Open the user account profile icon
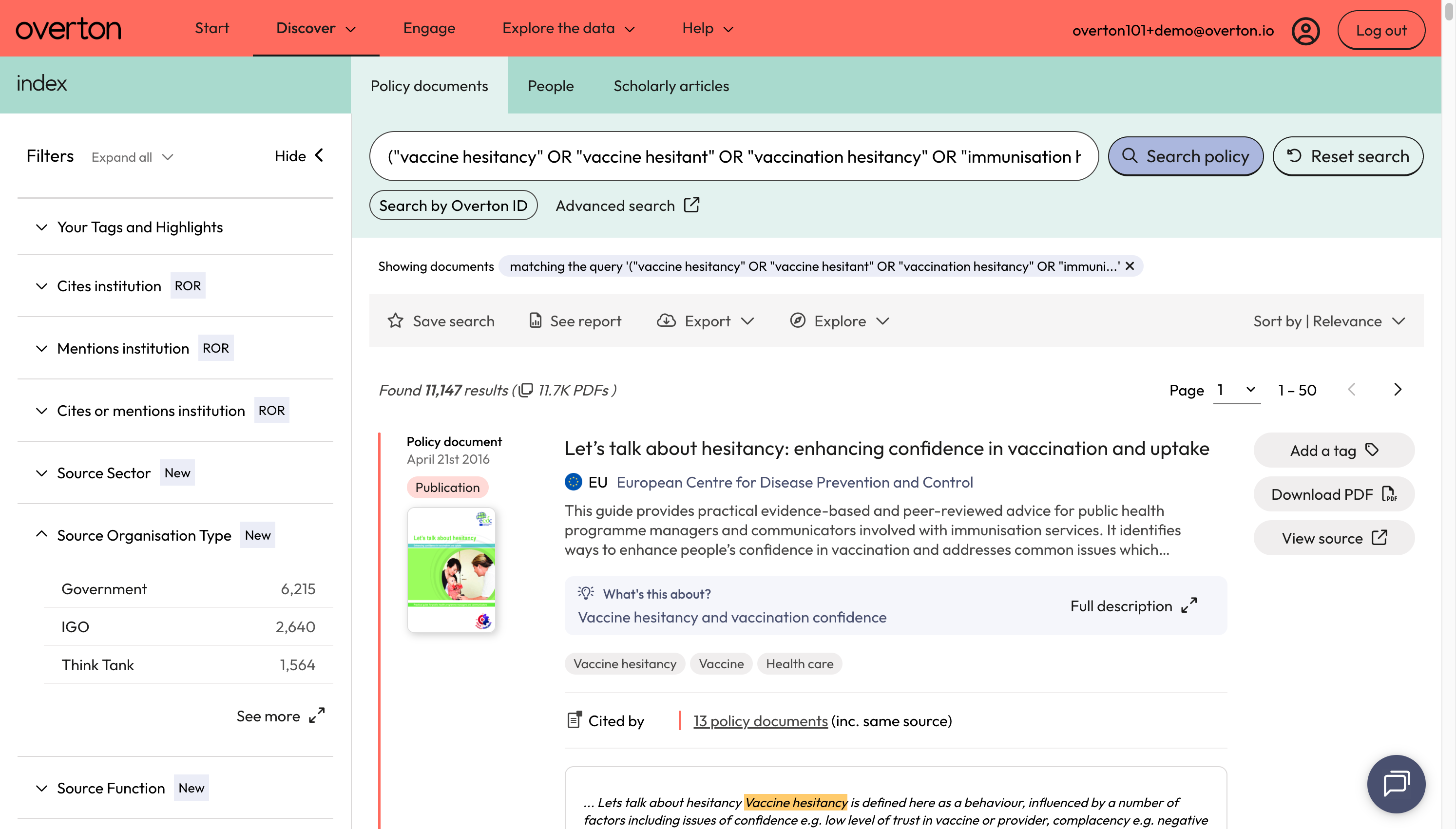The width and height of the screenshot is (1456, 829). point(1305,30)
